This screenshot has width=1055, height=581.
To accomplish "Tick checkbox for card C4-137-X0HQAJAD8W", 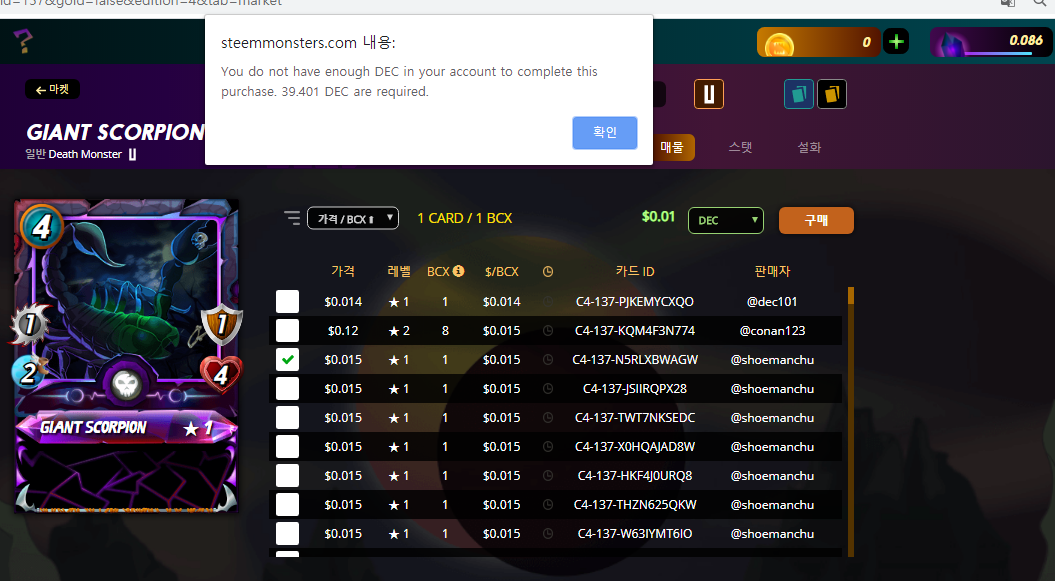I will pos(287,447).
